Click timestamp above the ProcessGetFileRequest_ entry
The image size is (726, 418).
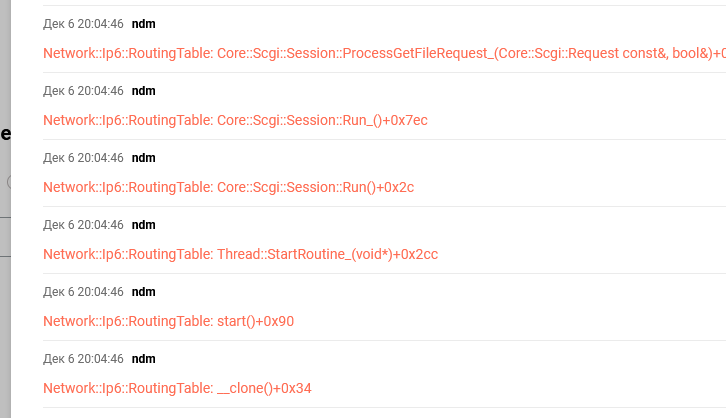pos(83,23)
